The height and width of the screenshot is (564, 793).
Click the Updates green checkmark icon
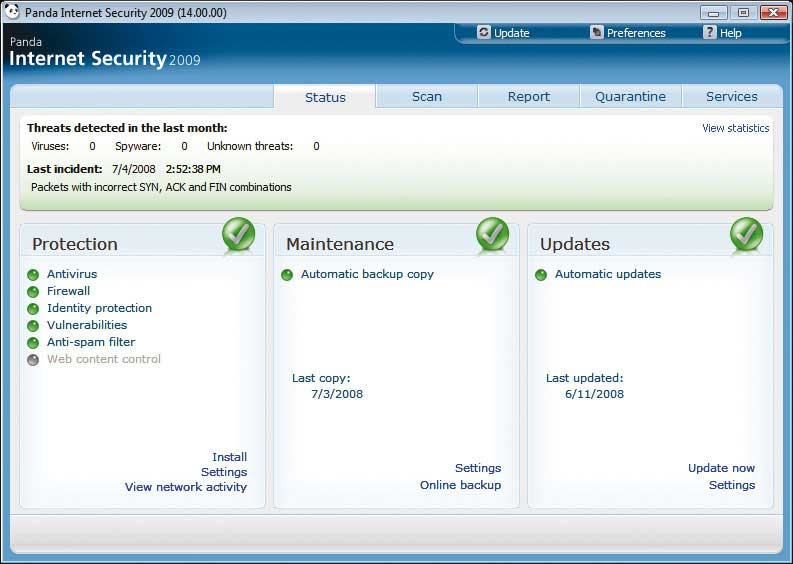point(746,234)
